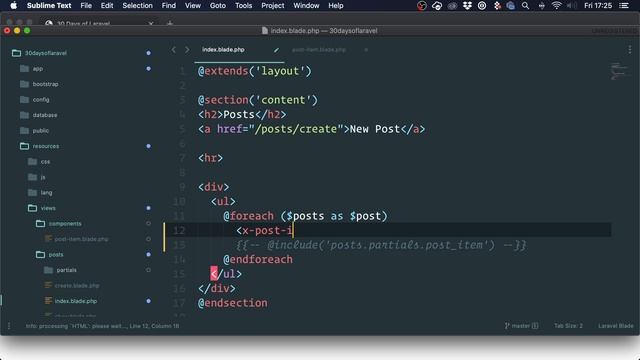Open the editor vertical dots options menu
The width and height of the screenshot is (640, 360).
630,49
